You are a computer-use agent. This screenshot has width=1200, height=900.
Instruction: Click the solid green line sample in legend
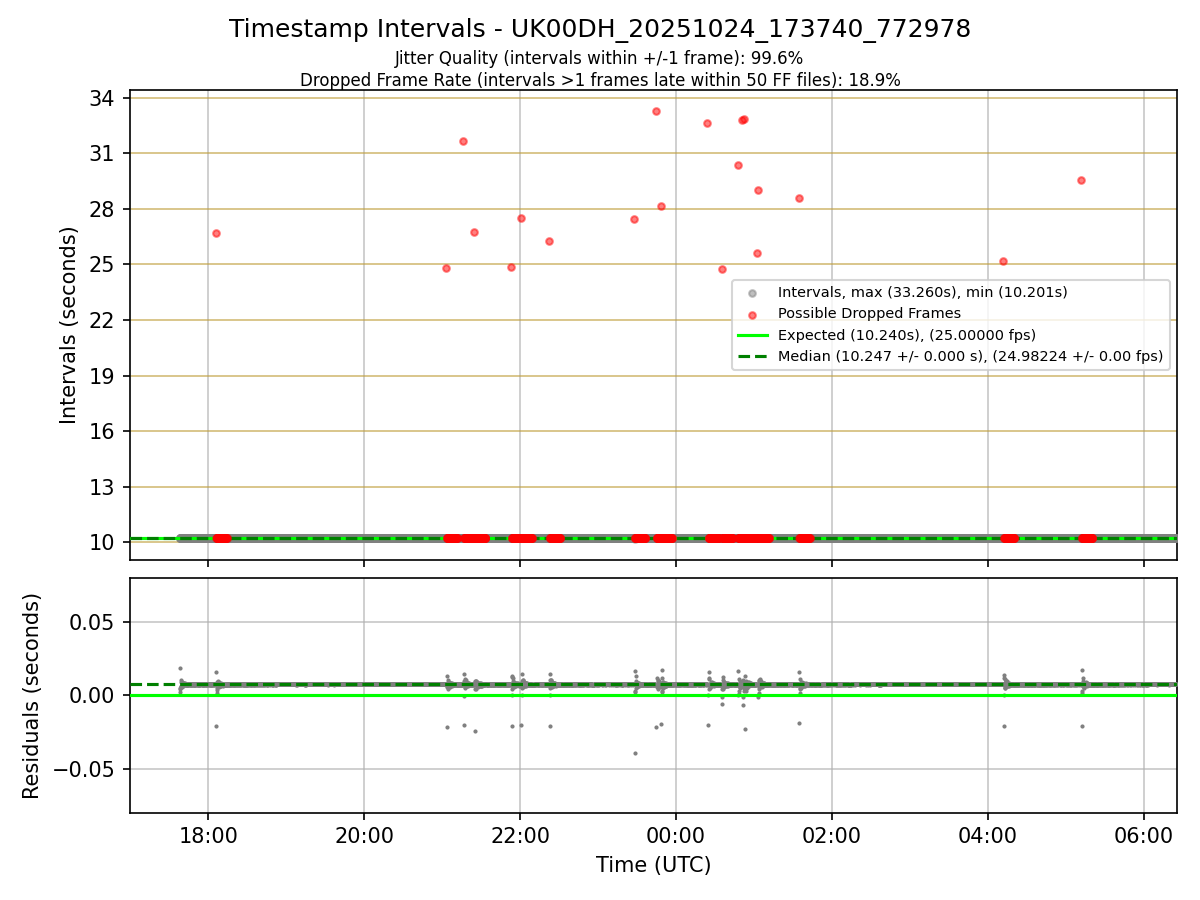tap(753, 335)
